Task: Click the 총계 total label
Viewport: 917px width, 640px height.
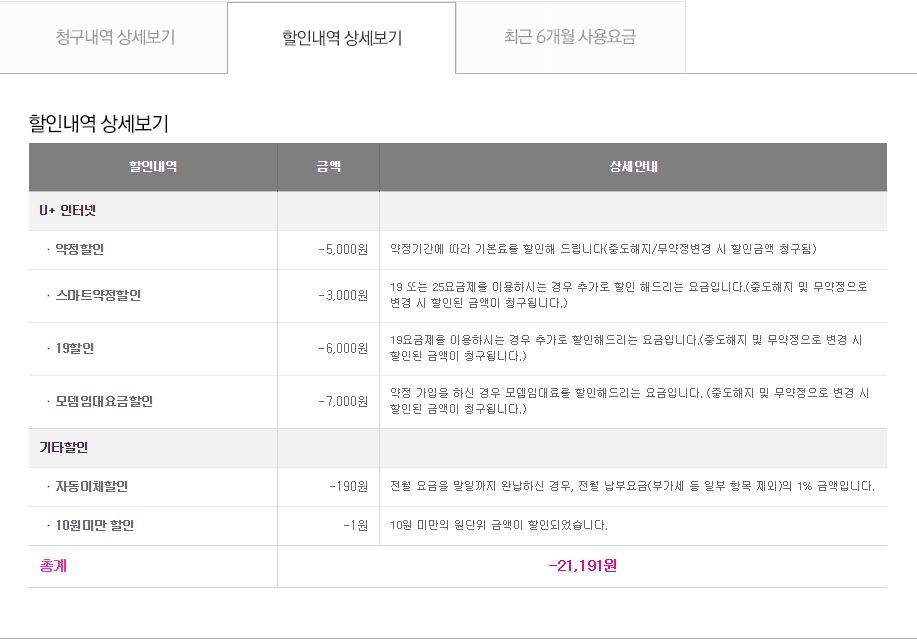Action: [53, 566]
